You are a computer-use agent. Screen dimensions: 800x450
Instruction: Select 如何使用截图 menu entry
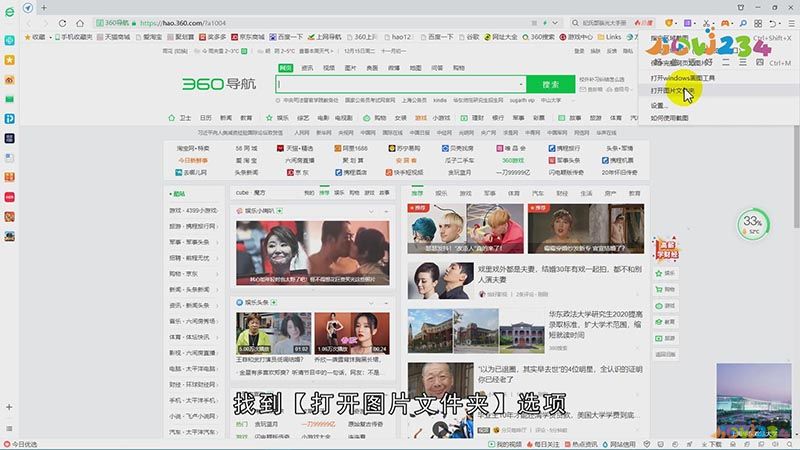[x=669, y=118]
